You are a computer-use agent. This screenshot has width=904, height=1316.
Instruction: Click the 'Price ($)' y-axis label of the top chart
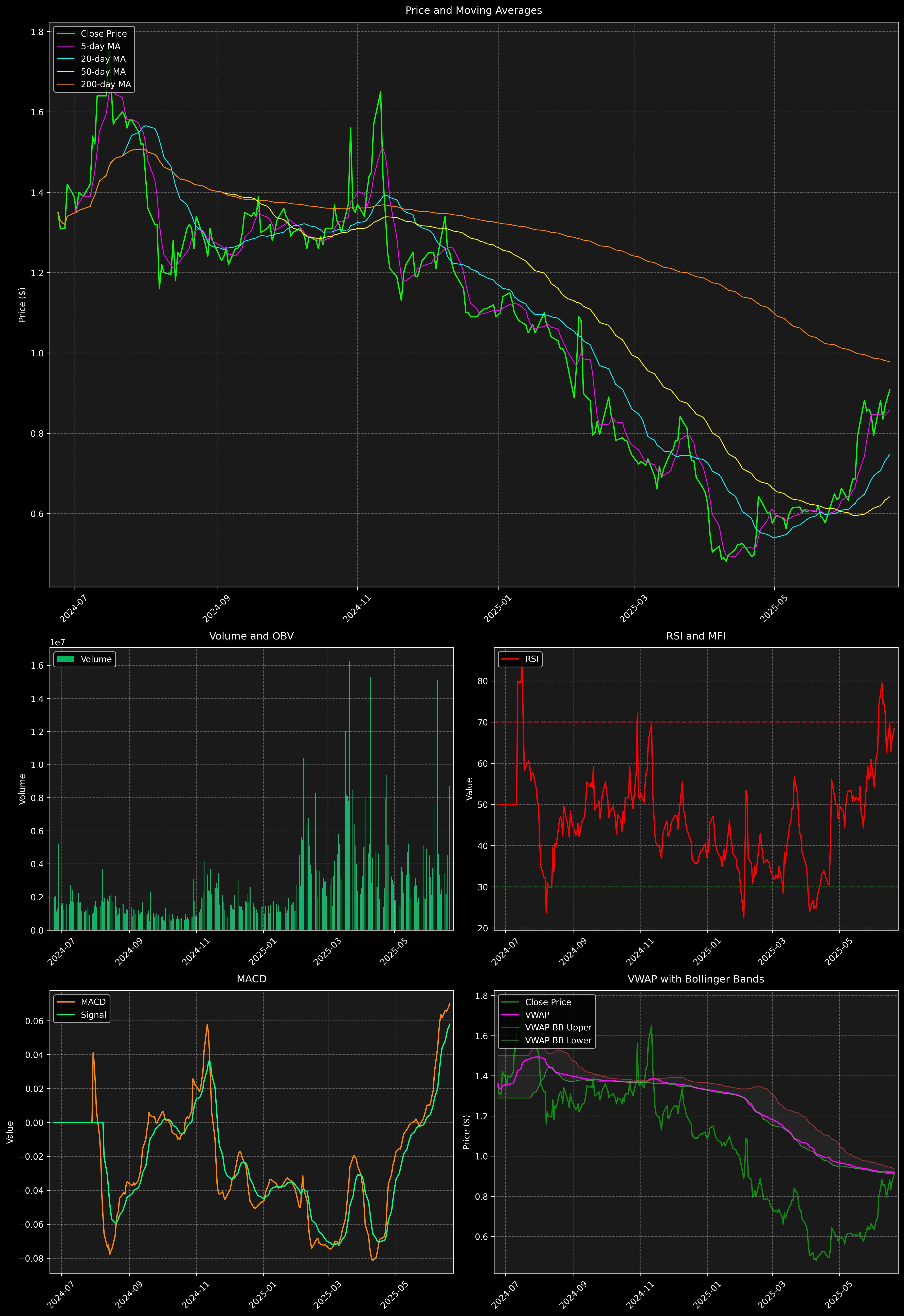[22, 305]
